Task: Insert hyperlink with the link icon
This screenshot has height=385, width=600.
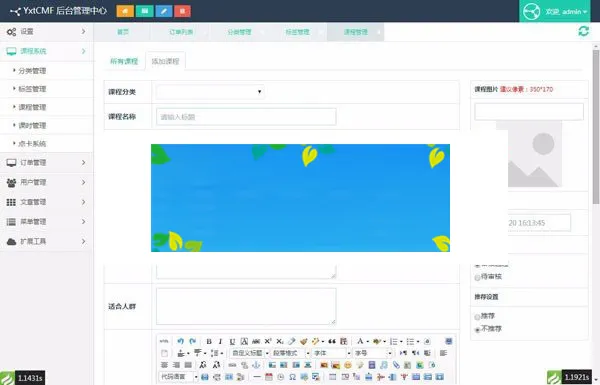Action: 232,365
